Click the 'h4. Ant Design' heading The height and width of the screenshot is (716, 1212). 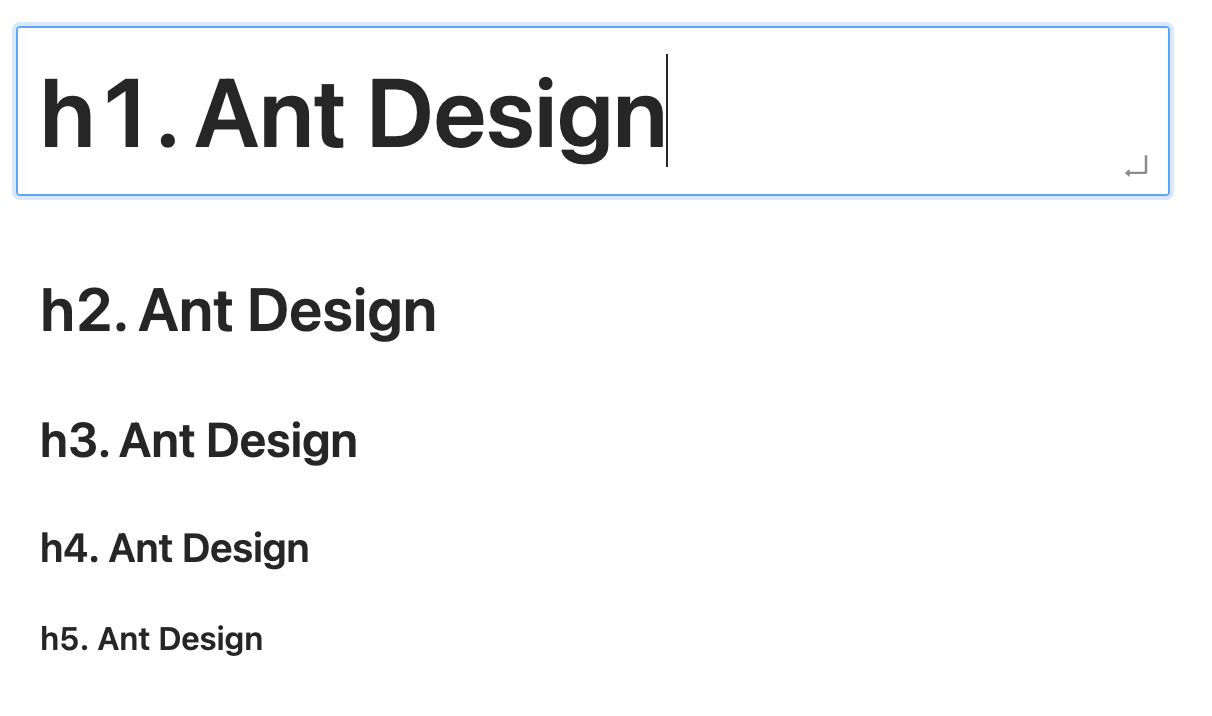tap(174, 547)
